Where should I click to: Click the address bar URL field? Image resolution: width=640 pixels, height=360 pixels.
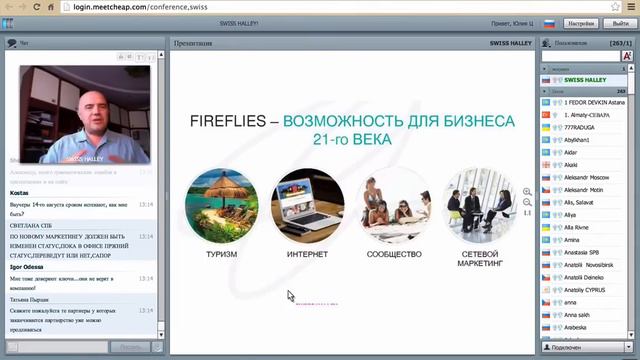tap(335, 7)
